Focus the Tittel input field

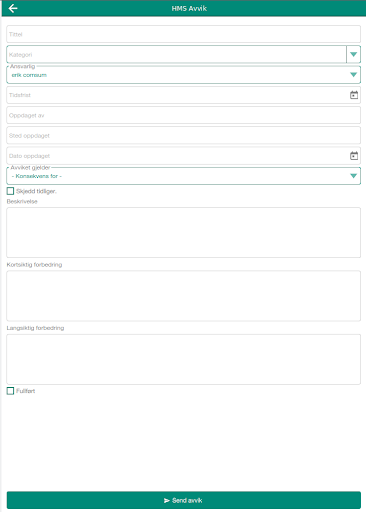183,34
